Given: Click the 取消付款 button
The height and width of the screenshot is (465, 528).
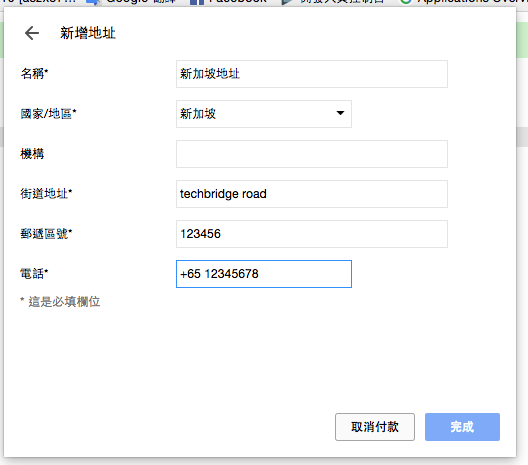Looking at the screenshot, I should pyautogui.click(x=375, y=427).
